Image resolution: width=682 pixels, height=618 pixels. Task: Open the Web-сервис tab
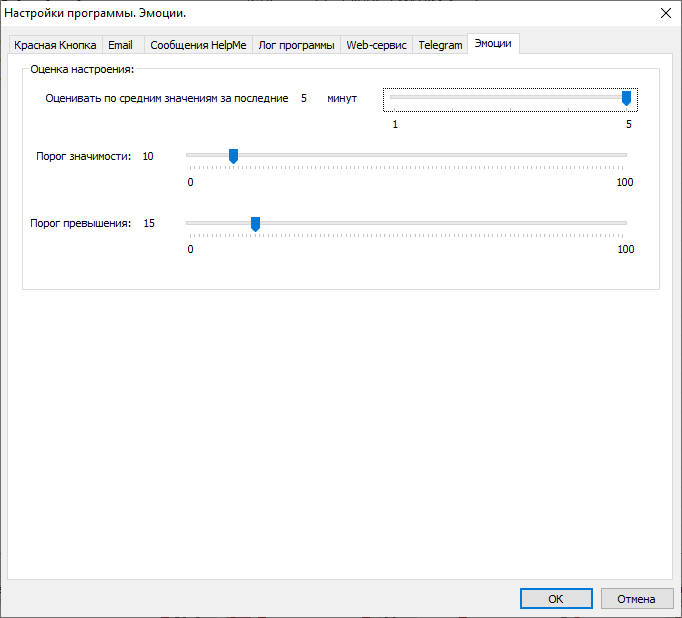point(376,45)
